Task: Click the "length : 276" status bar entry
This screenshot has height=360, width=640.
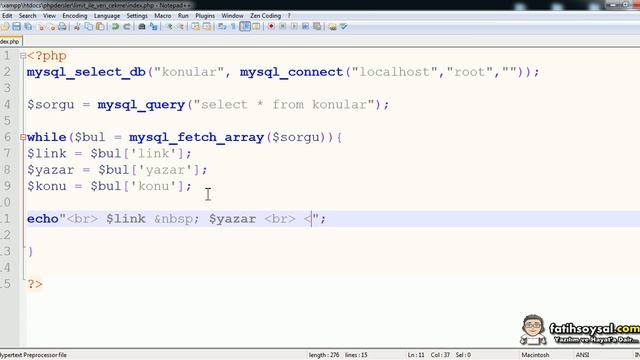Action: click(324, 355)
